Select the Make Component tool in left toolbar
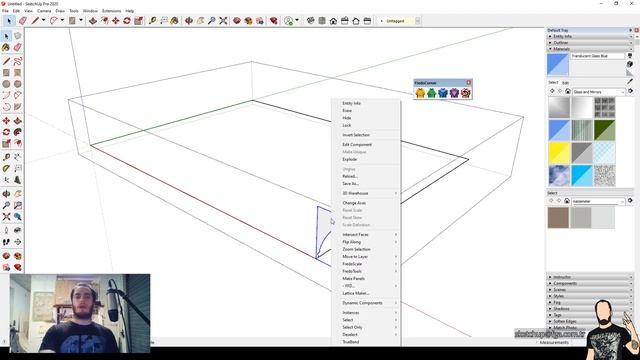This screenshot has height=360, width=640. pyautogui.click(x=18, y=36)
